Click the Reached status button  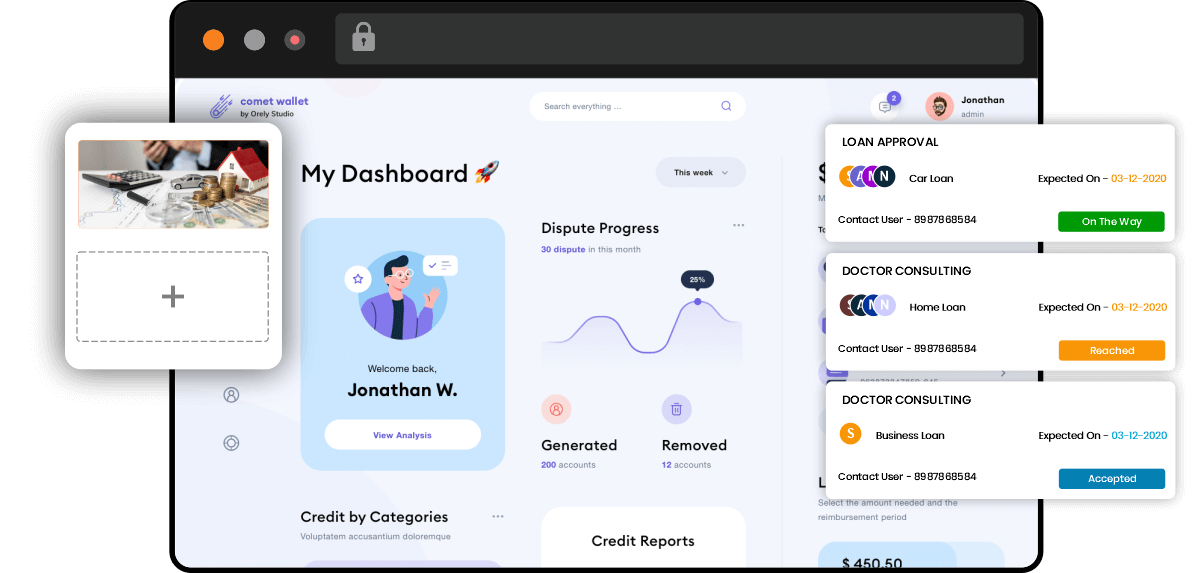pyautogui.click(x=1112, y=350)
